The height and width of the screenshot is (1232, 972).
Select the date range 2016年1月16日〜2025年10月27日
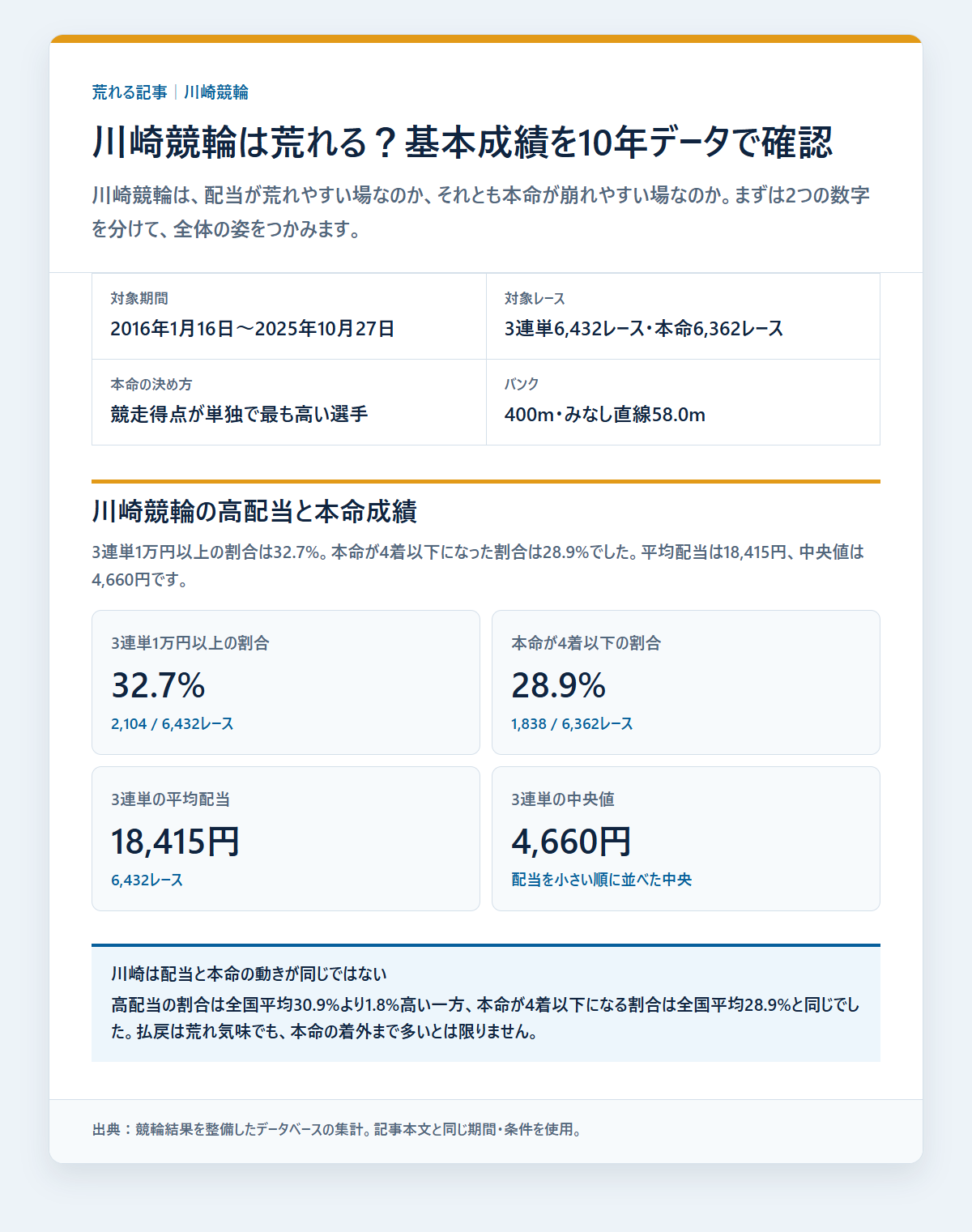click(253, 329)
